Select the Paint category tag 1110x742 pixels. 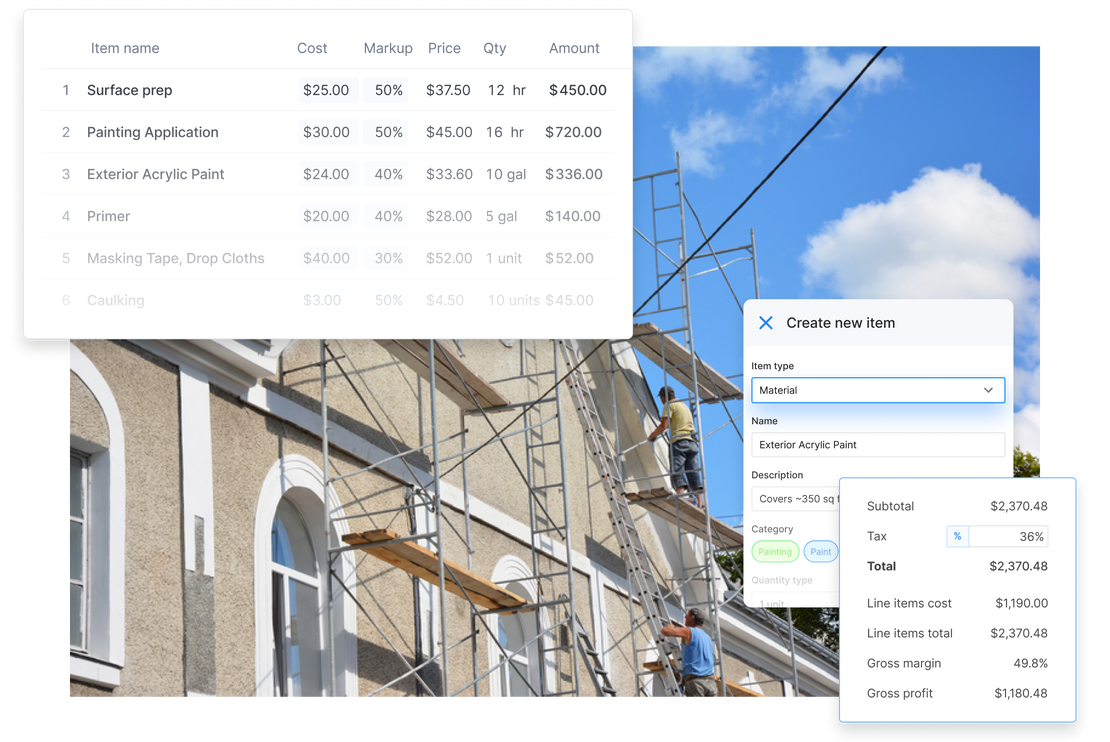click(x=820, y=552)
